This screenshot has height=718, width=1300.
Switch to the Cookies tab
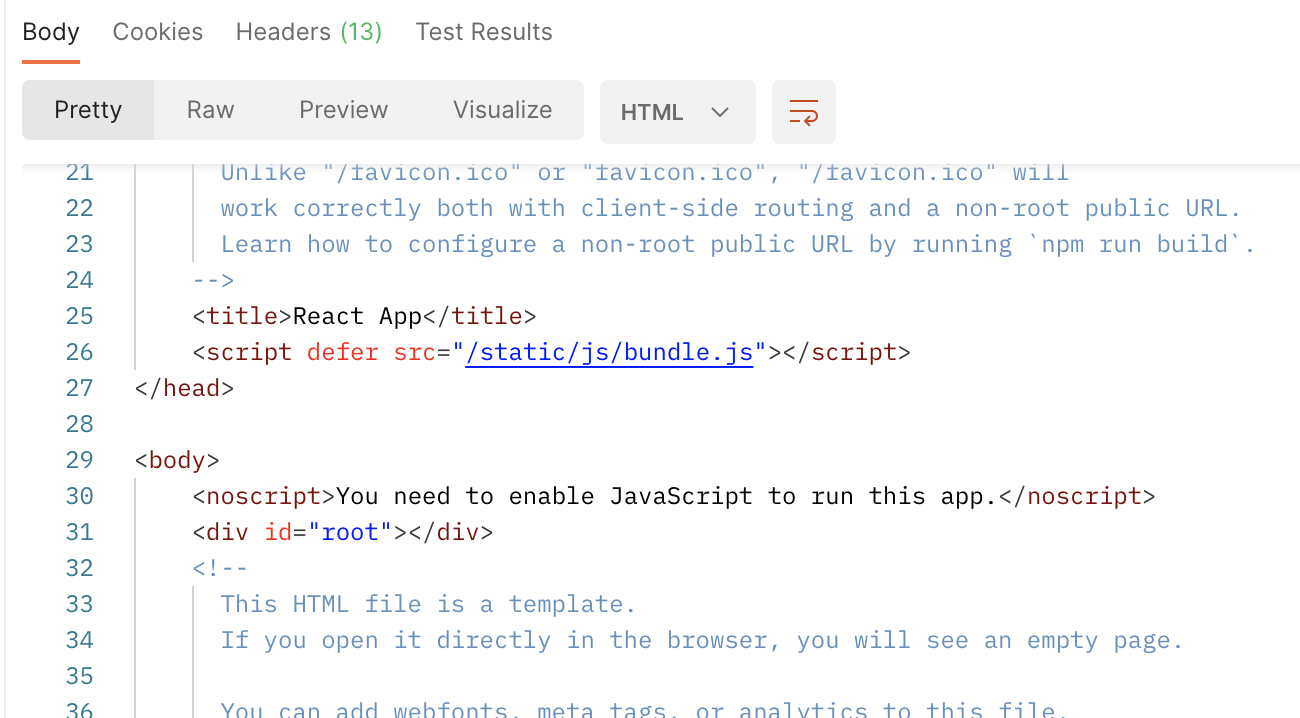click(x=158, y=32)
